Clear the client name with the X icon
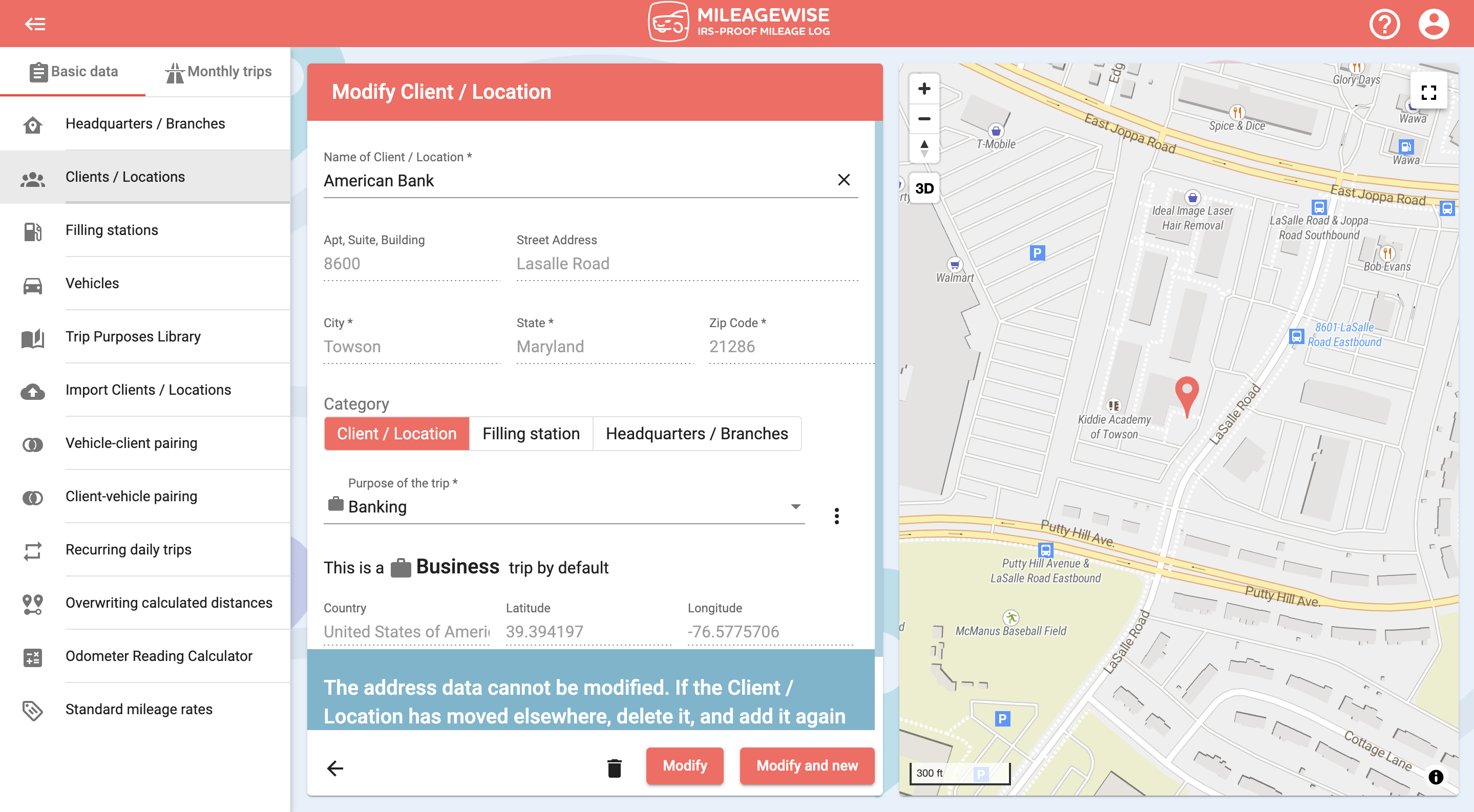 [x=844, y=180]
